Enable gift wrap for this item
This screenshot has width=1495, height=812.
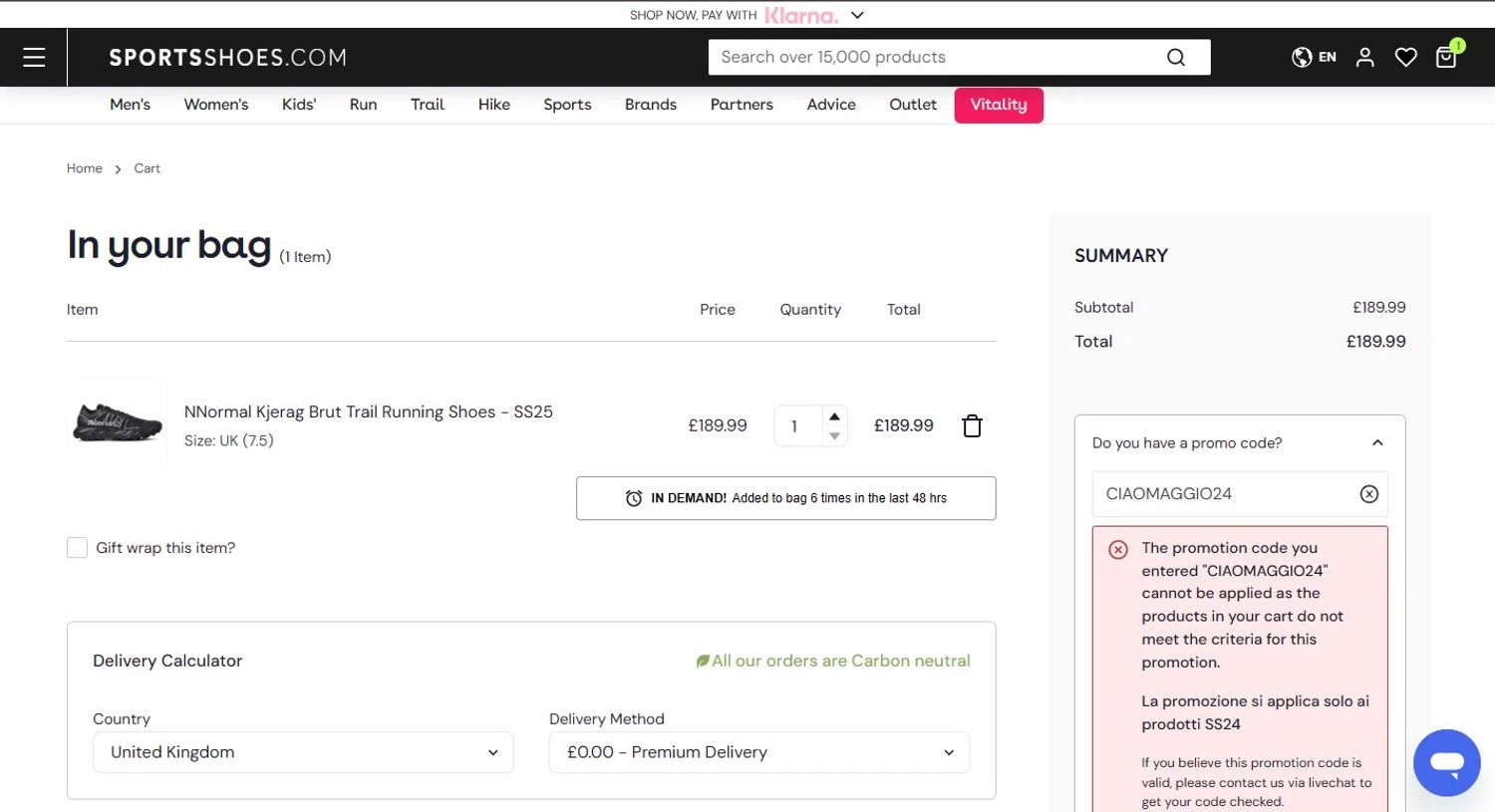77,548
